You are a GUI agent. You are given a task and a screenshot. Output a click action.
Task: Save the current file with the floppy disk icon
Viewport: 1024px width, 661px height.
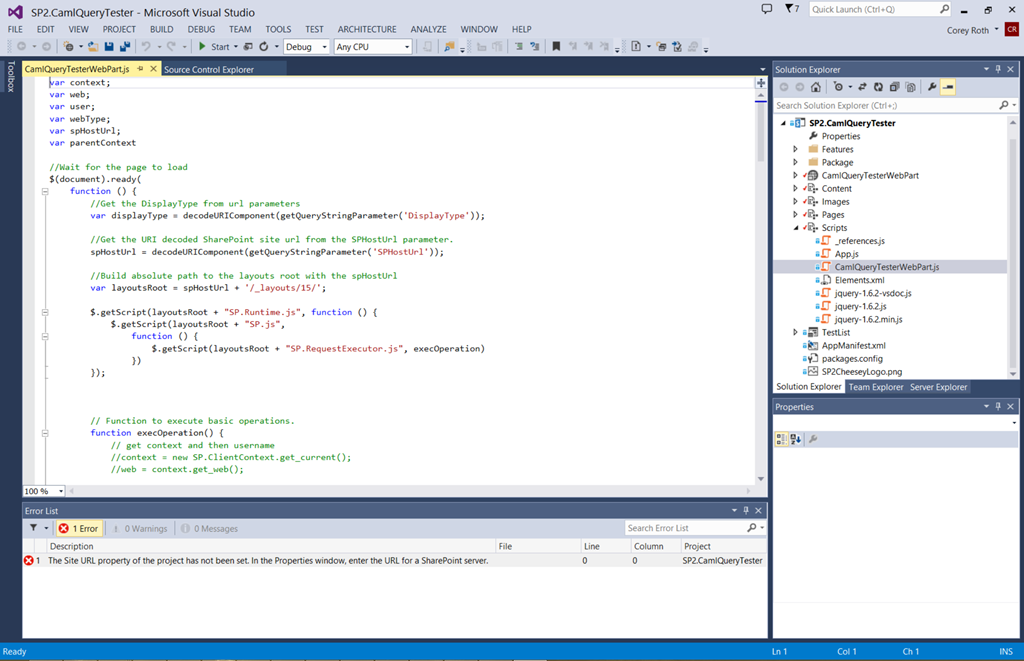point(109,46)
